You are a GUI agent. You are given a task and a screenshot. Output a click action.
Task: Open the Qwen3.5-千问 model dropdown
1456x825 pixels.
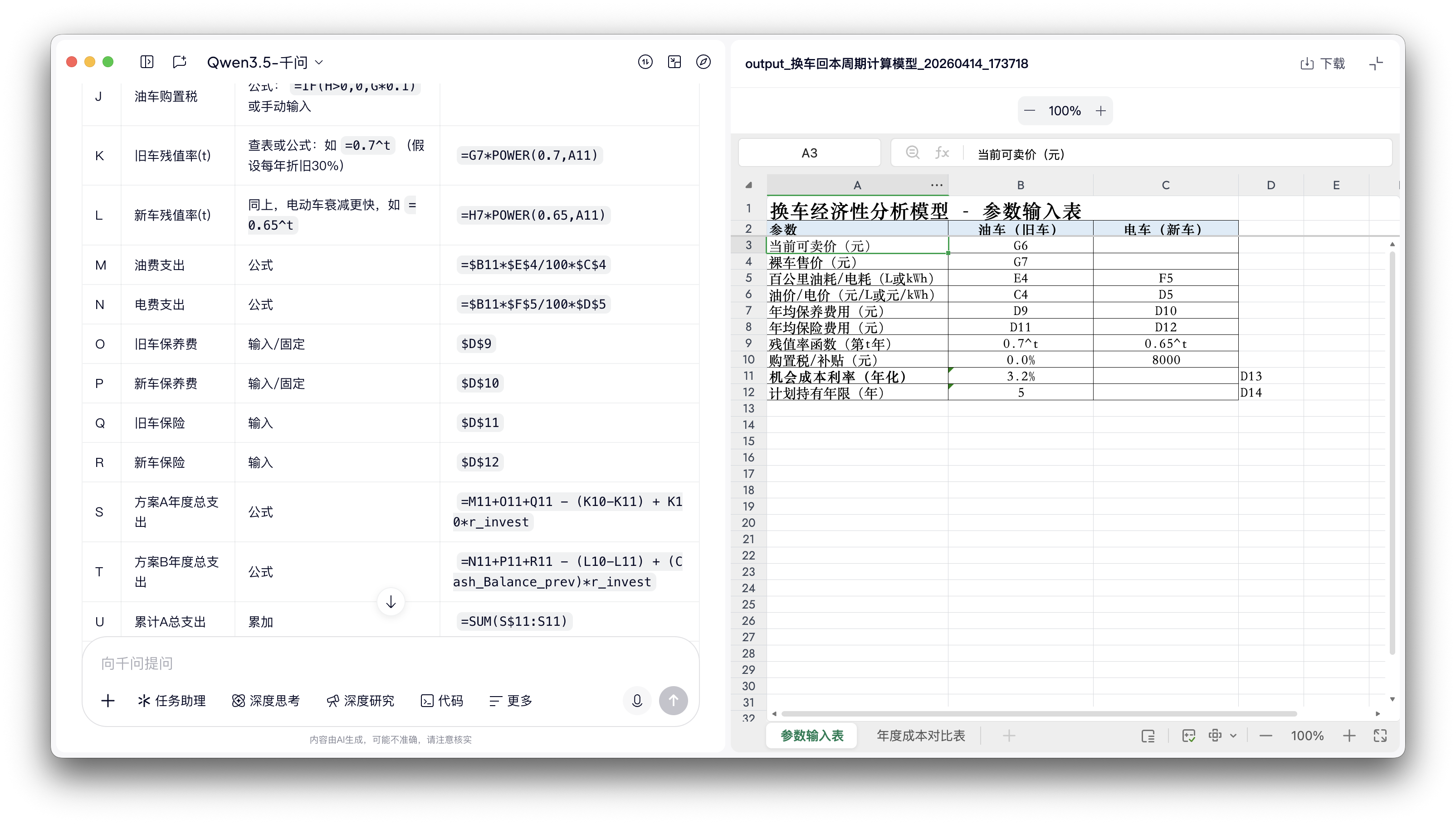click(265, 62)
